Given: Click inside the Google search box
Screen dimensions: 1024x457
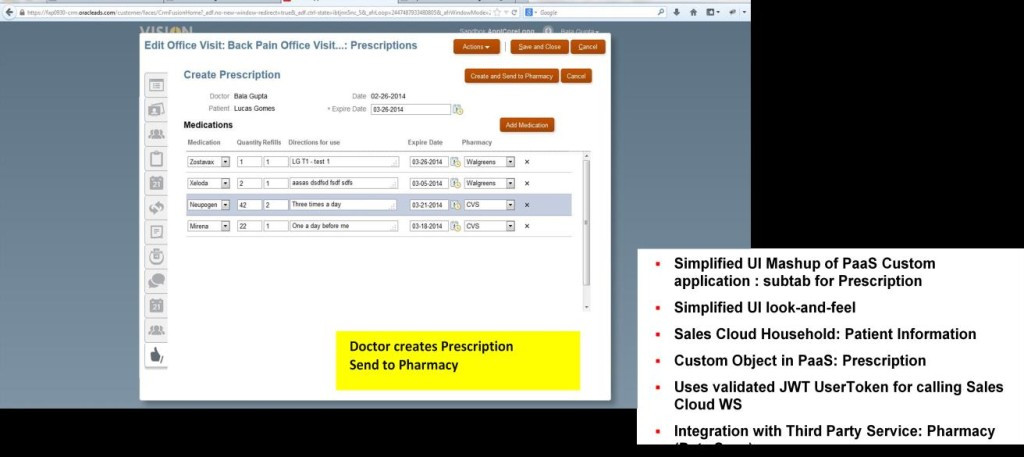Looking at the screenshot, I should [x=594, y=12].
